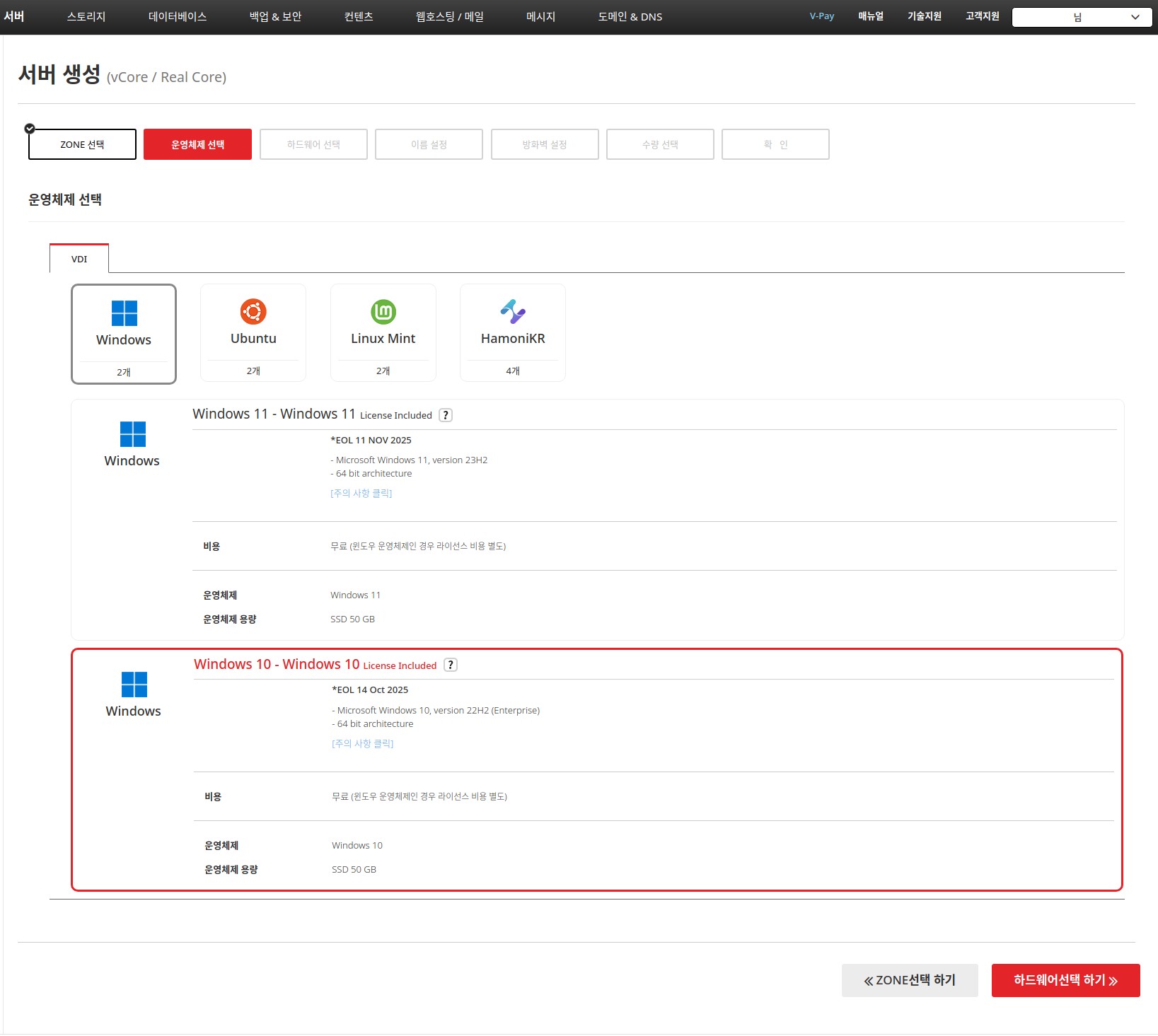Image resolution: width=1158 pixels, height=1036 pixels.
Task: Click the 방화벽 설정 step
Action: coord(545,144)
